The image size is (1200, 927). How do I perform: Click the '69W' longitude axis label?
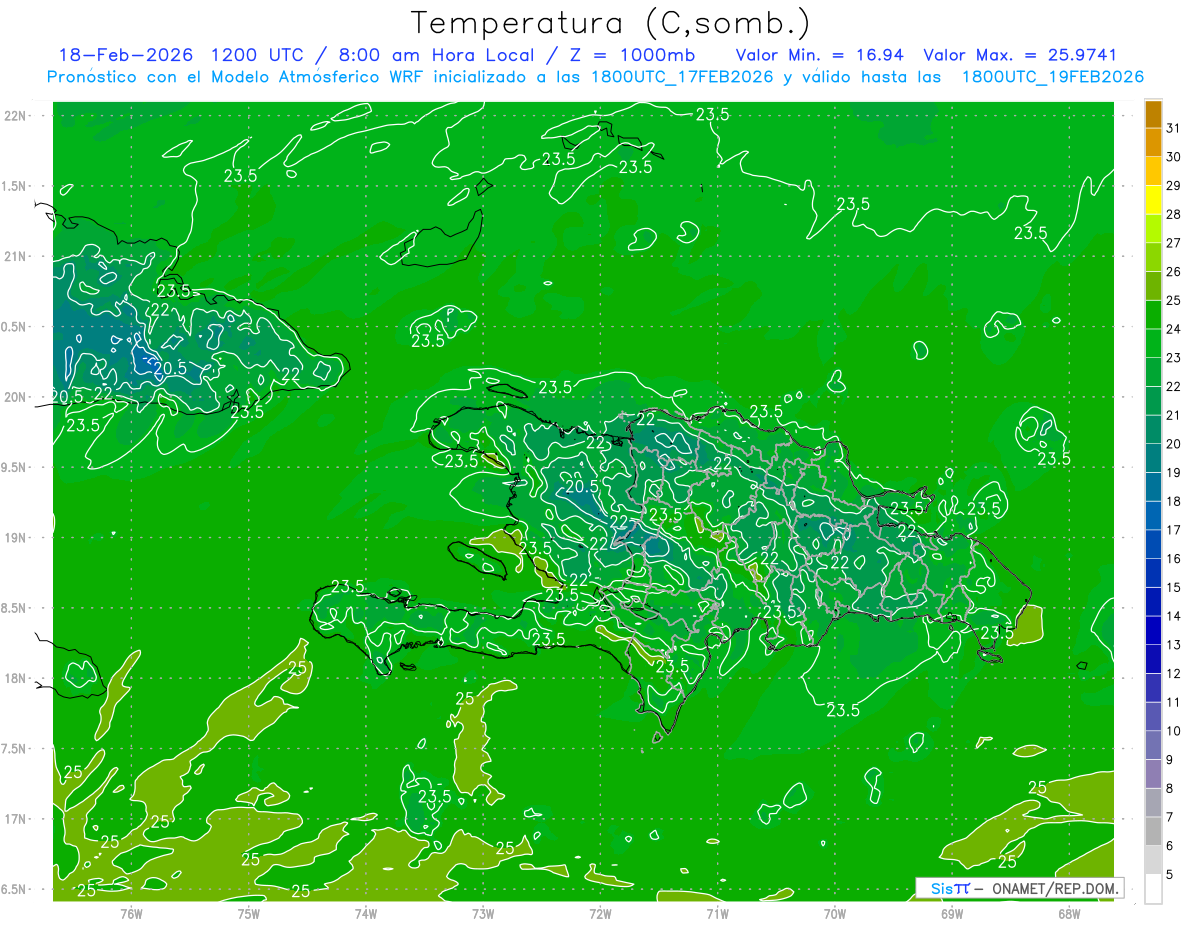[952, 913]
